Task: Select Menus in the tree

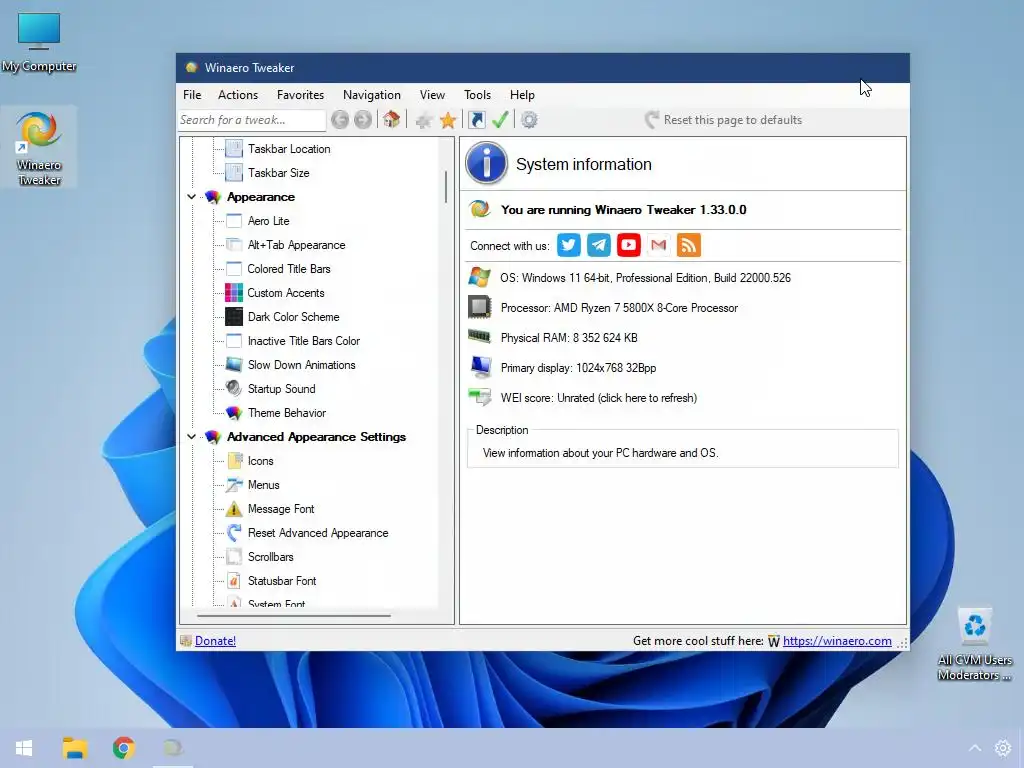Action: click(x=263, y=485)
